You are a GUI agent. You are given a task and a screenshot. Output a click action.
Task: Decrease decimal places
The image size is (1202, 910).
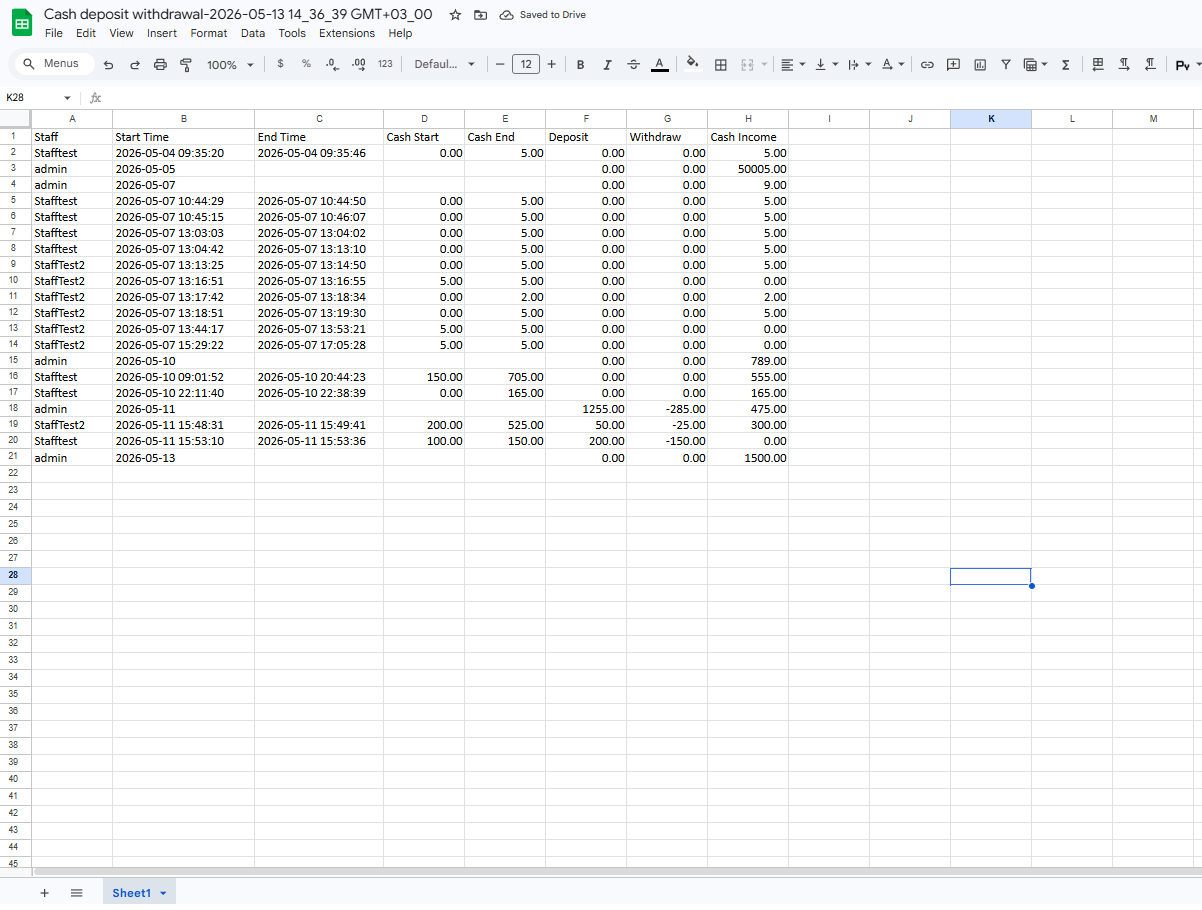[x=332, y=64]
